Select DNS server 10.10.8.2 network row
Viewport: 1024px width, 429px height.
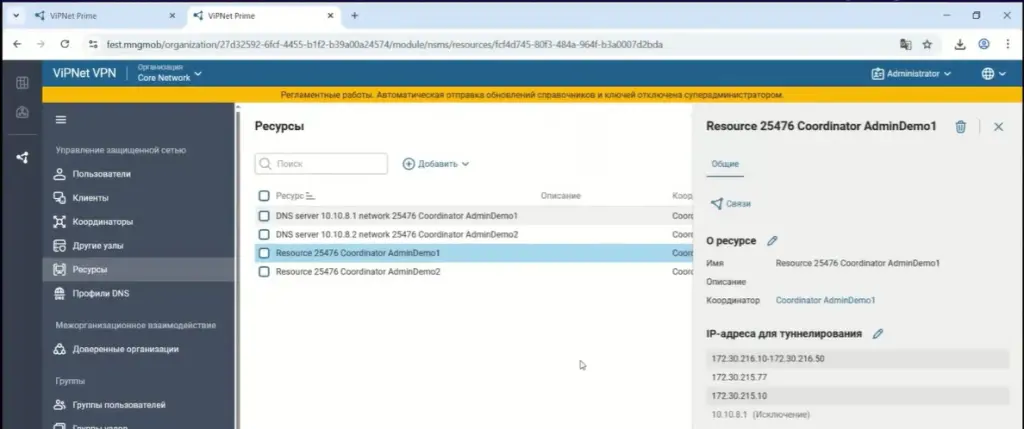473,234
